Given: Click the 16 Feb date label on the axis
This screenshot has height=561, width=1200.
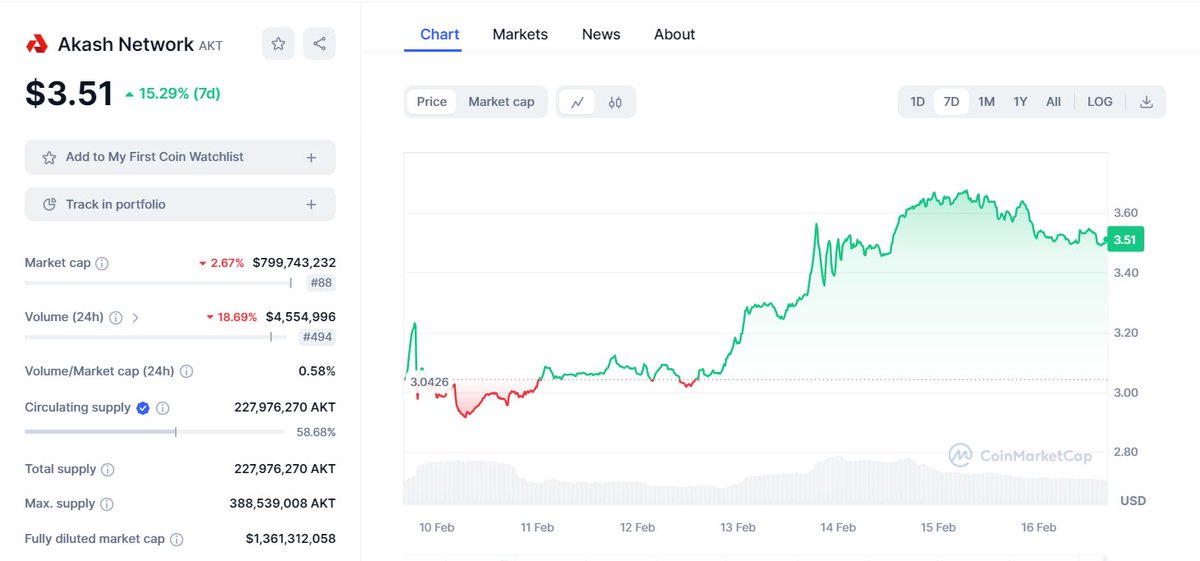Looking at the screenshot, I should pos(1039,527).
